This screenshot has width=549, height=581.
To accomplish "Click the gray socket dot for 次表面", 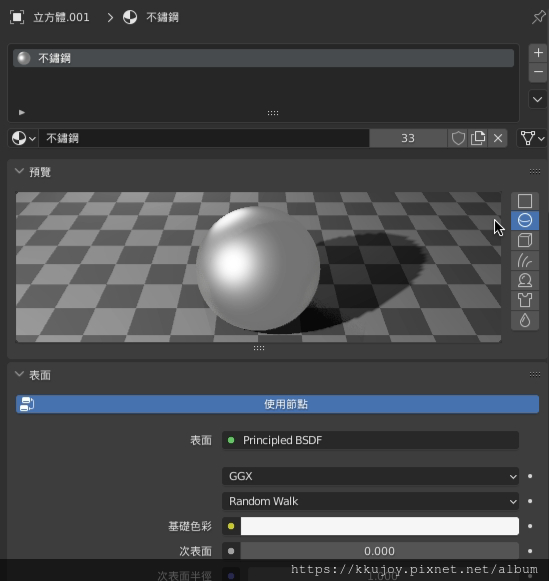I will [x=231, y=551].
